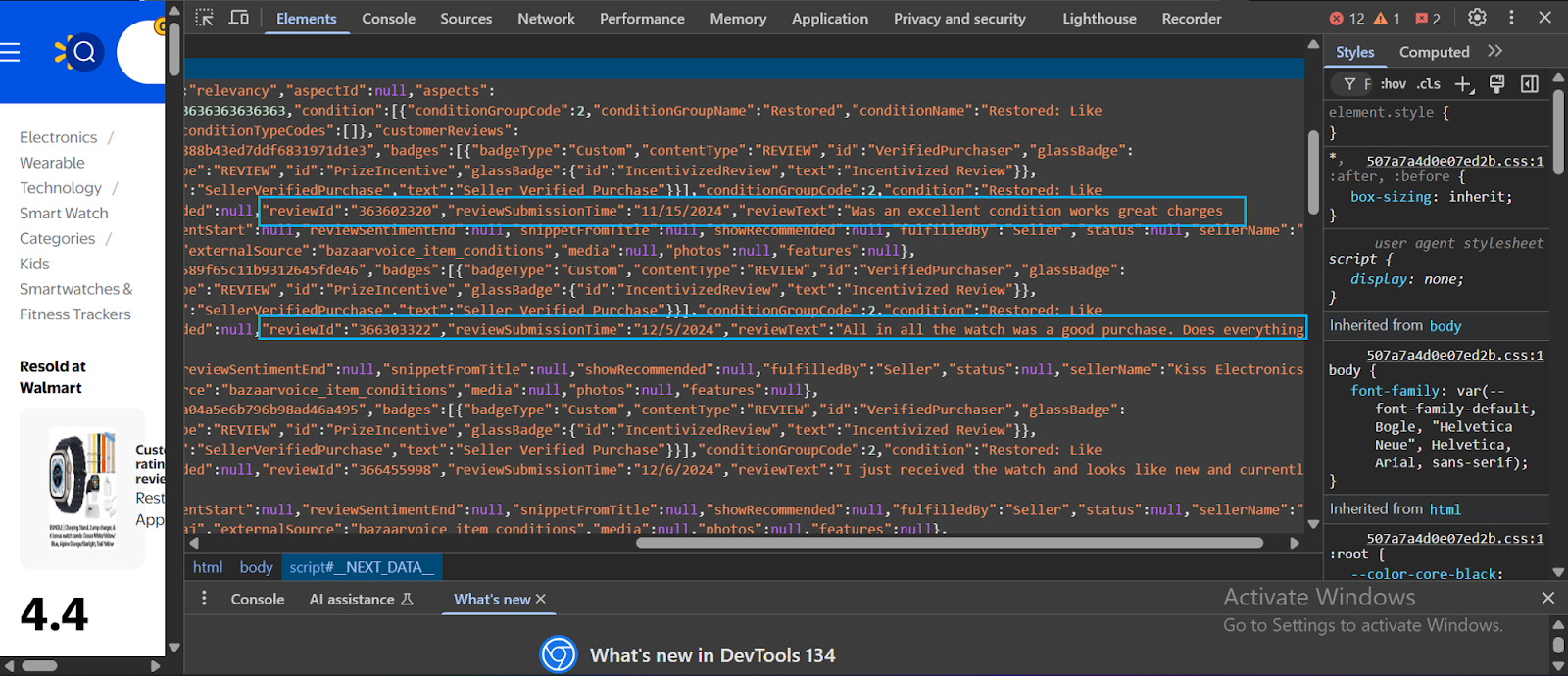Close the bottom drawer panel
Screen dimensions: 1568x676
(x=1547, y=598)
